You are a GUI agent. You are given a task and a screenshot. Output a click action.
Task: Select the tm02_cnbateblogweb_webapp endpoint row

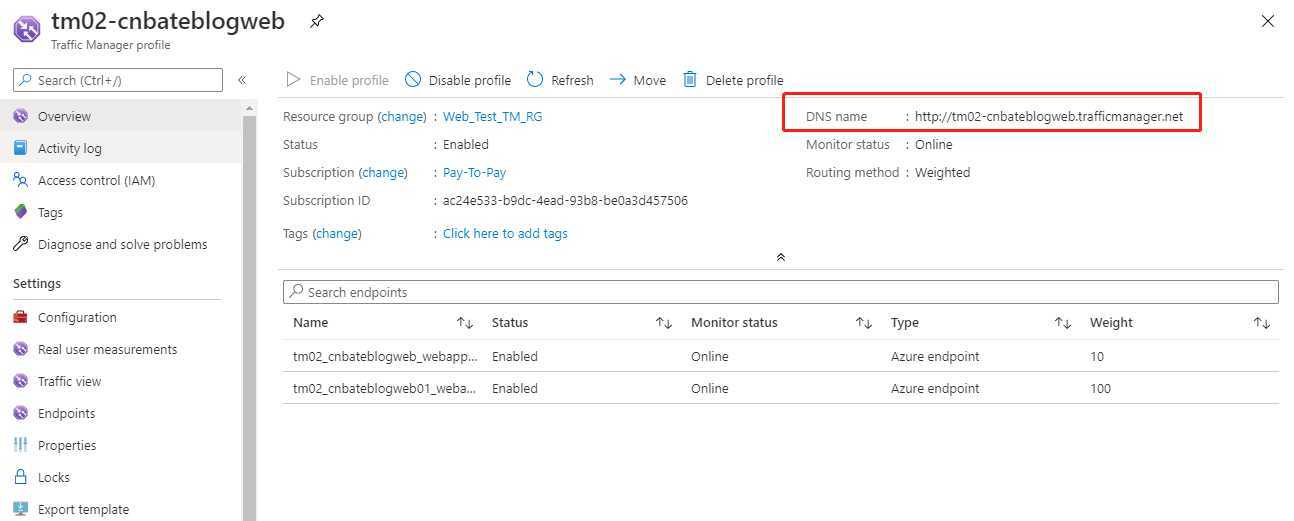(x=780, y=356)
